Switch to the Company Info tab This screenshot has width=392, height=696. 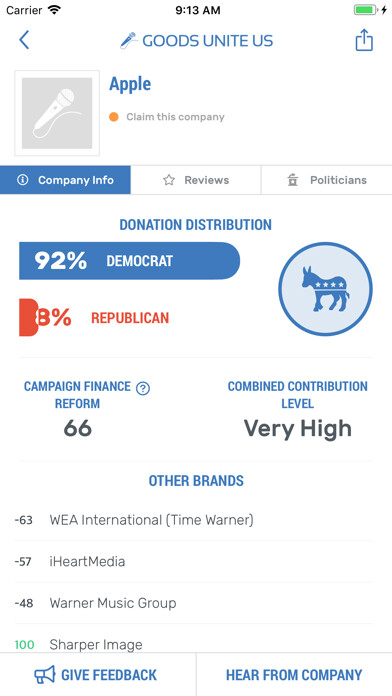pos(65,180)
